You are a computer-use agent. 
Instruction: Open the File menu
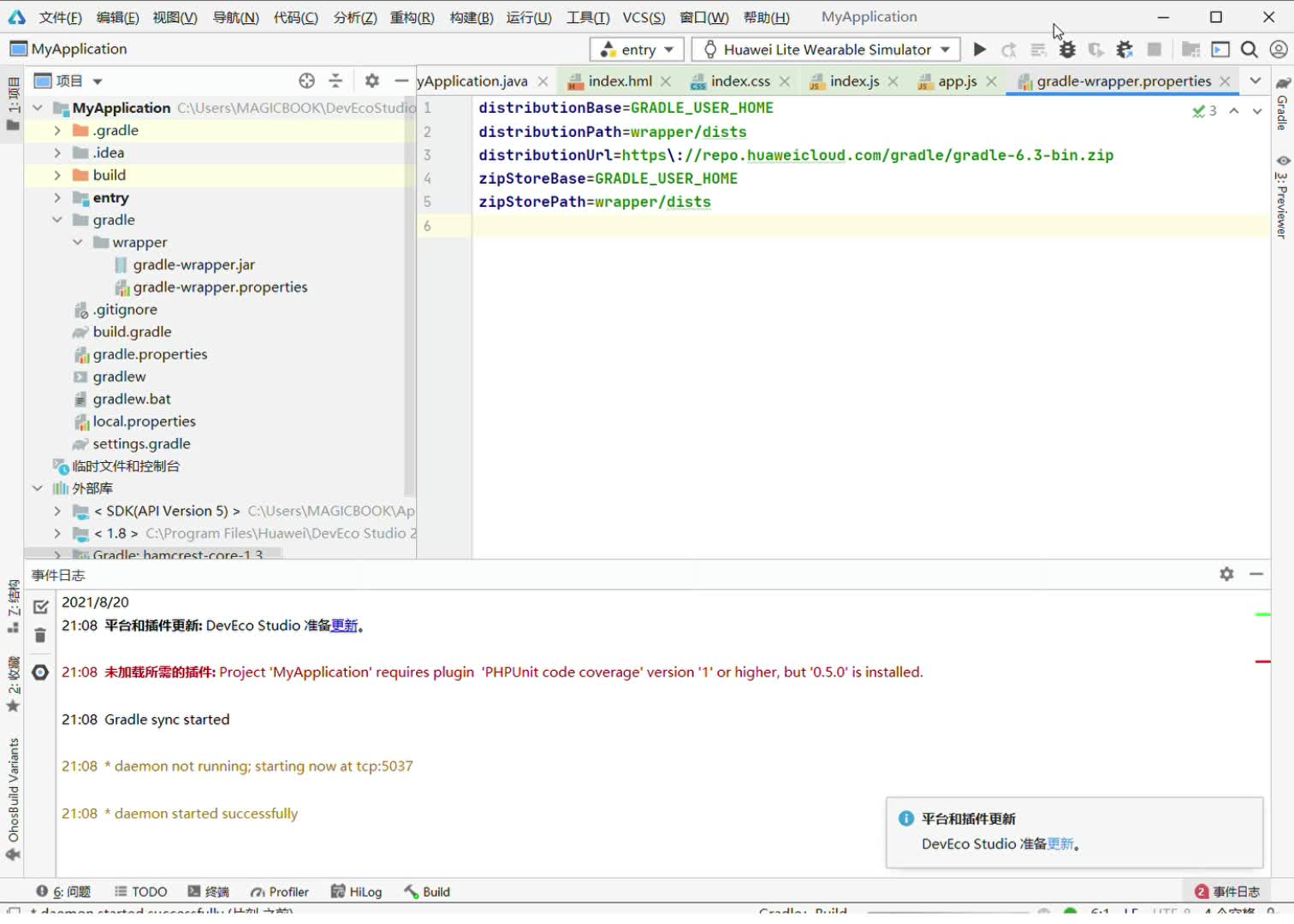[x=60, y=17]
